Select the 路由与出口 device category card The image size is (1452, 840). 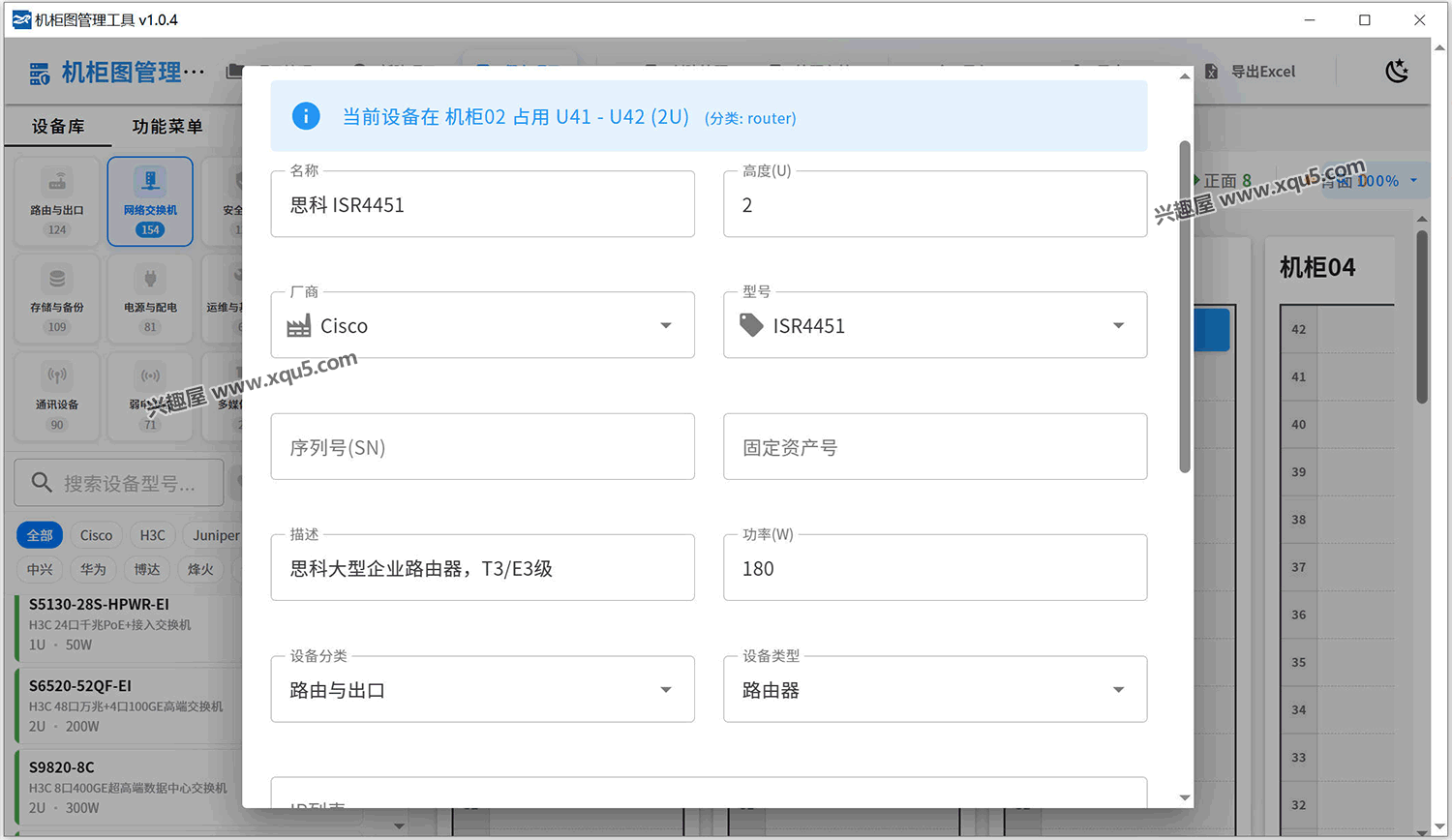click(x=57, y=201)
